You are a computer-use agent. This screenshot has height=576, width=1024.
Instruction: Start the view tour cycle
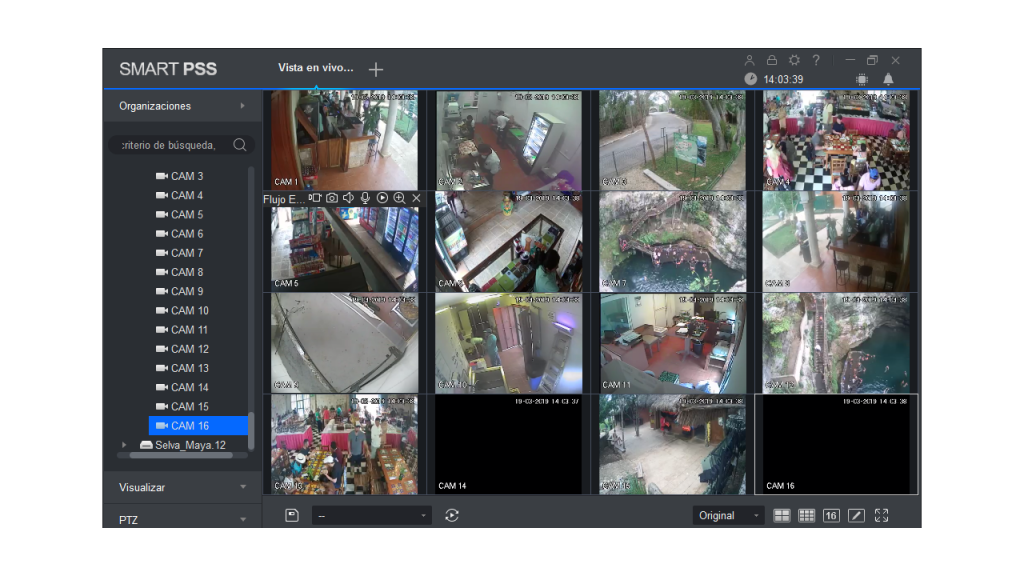(452, 515)
